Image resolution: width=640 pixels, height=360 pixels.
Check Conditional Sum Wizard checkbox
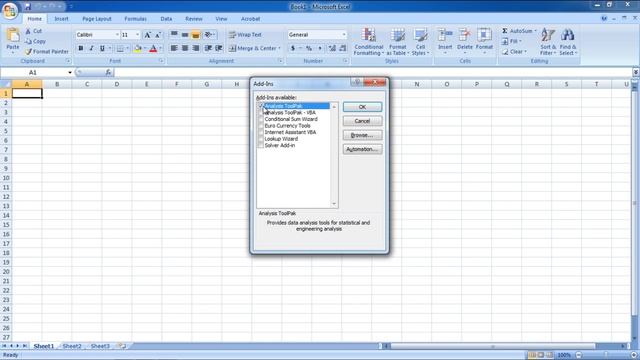pyautogui.click(x=260, y=119)
